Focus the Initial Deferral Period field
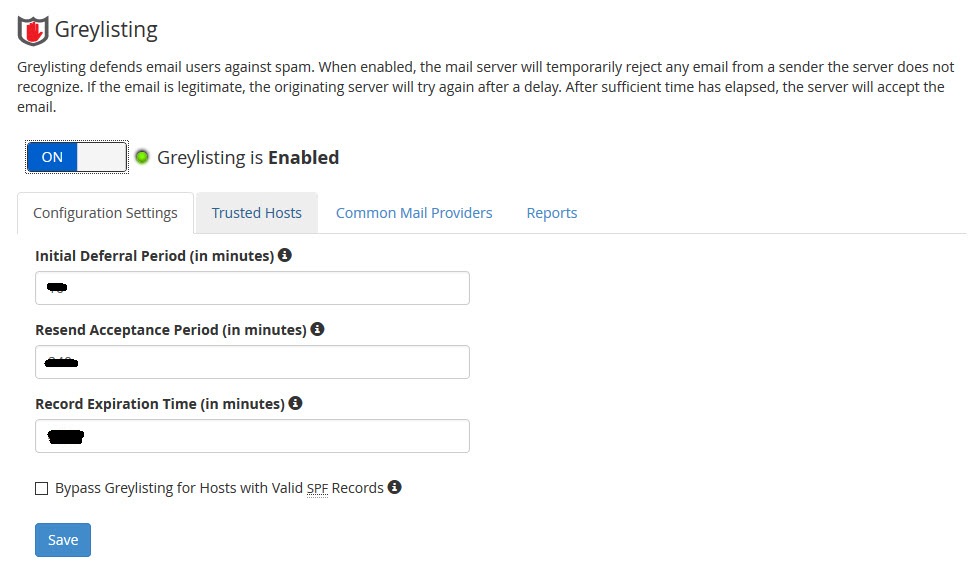 pos(252,288)
